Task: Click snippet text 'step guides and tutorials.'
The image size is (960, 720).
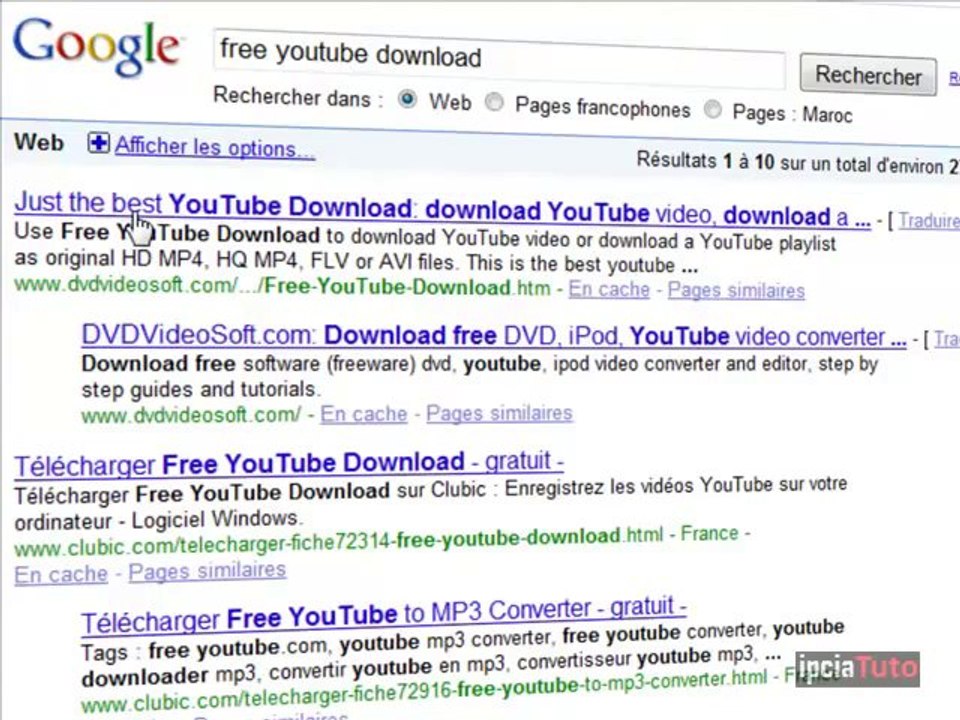Action: click(201, 389)
